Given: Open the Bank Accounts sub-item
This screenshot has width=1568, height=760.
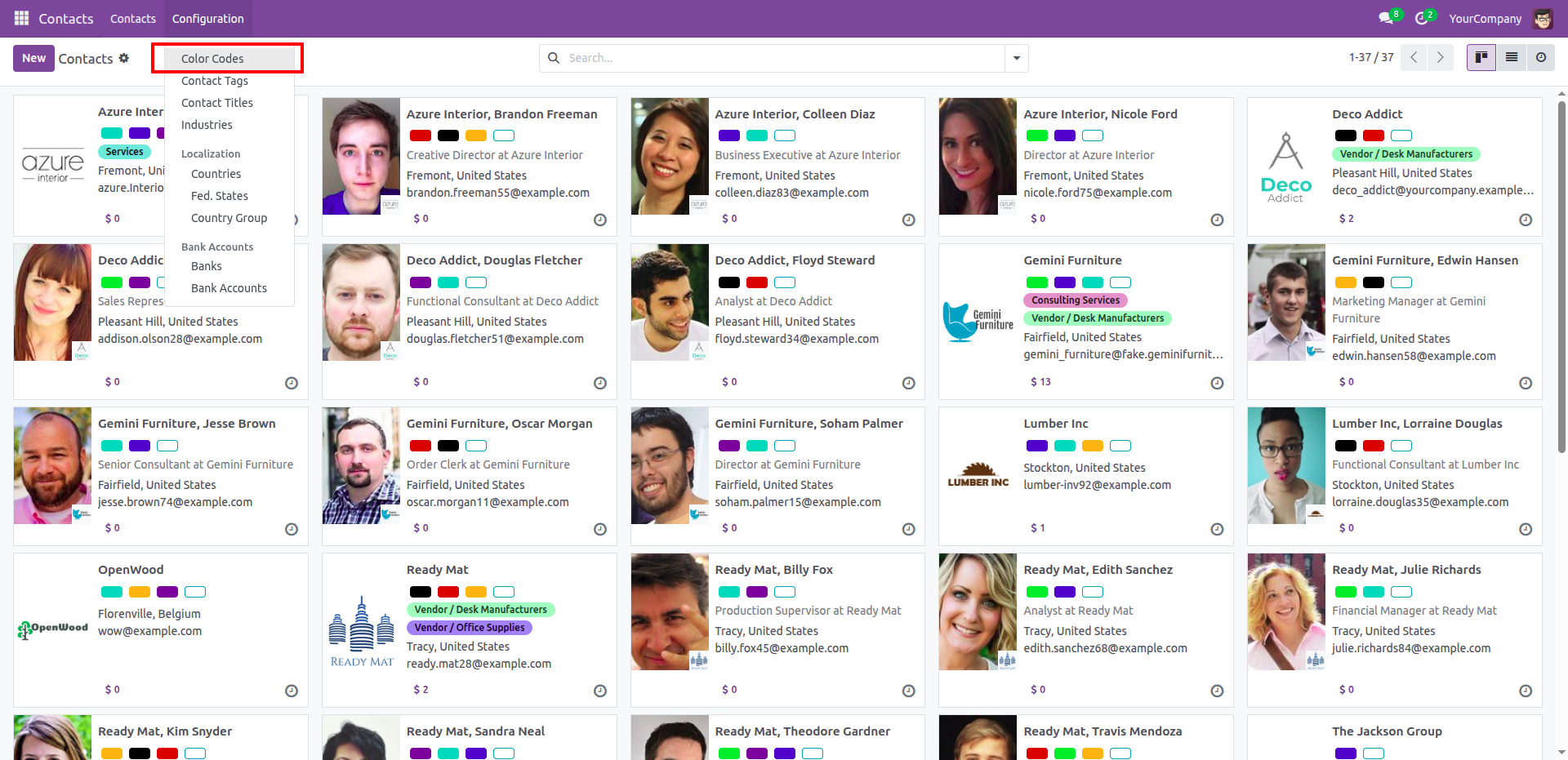Looking at the screenshot, I should tap(229, 288).
